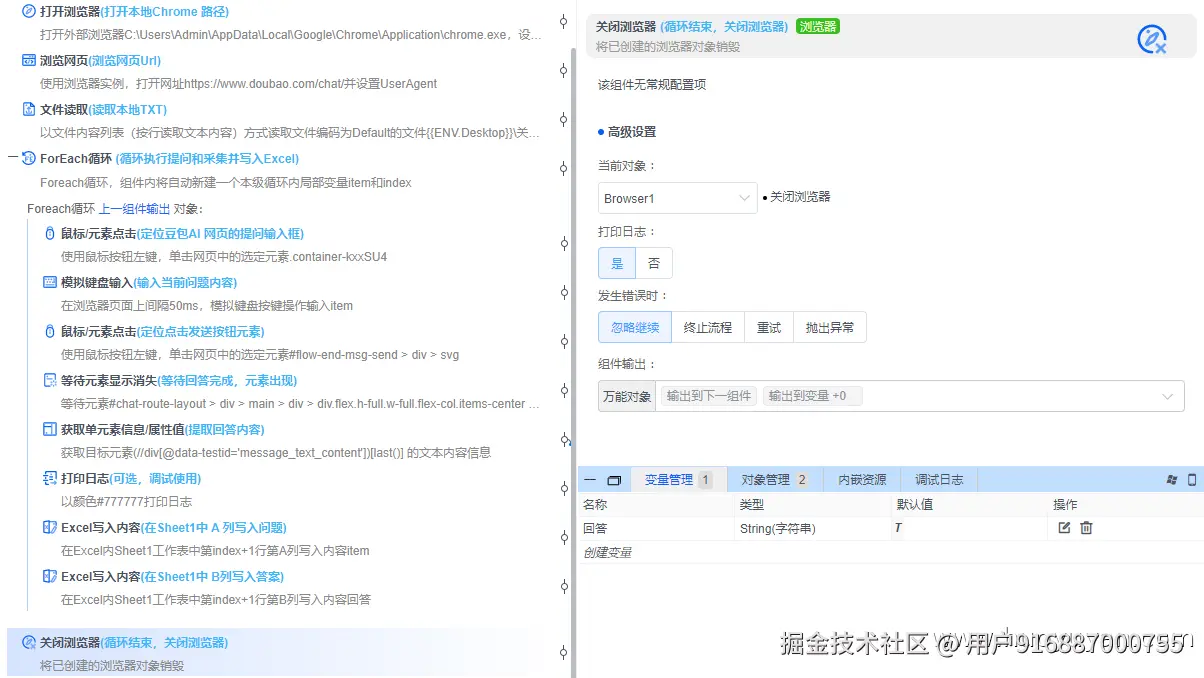Click the 类型 column header

751,504
